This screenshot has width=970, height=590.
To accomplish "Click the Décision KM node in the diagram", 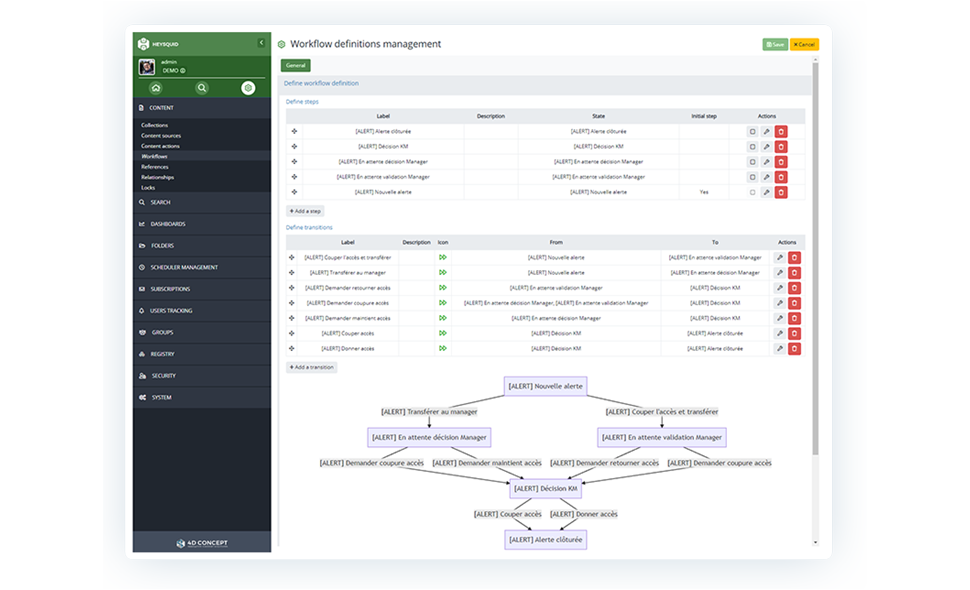I will tap(546, 489).
